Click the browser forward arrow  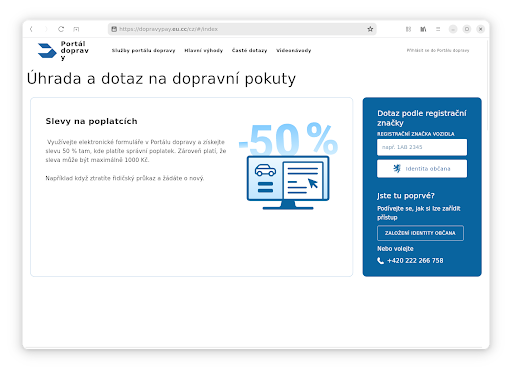point(46,29)
